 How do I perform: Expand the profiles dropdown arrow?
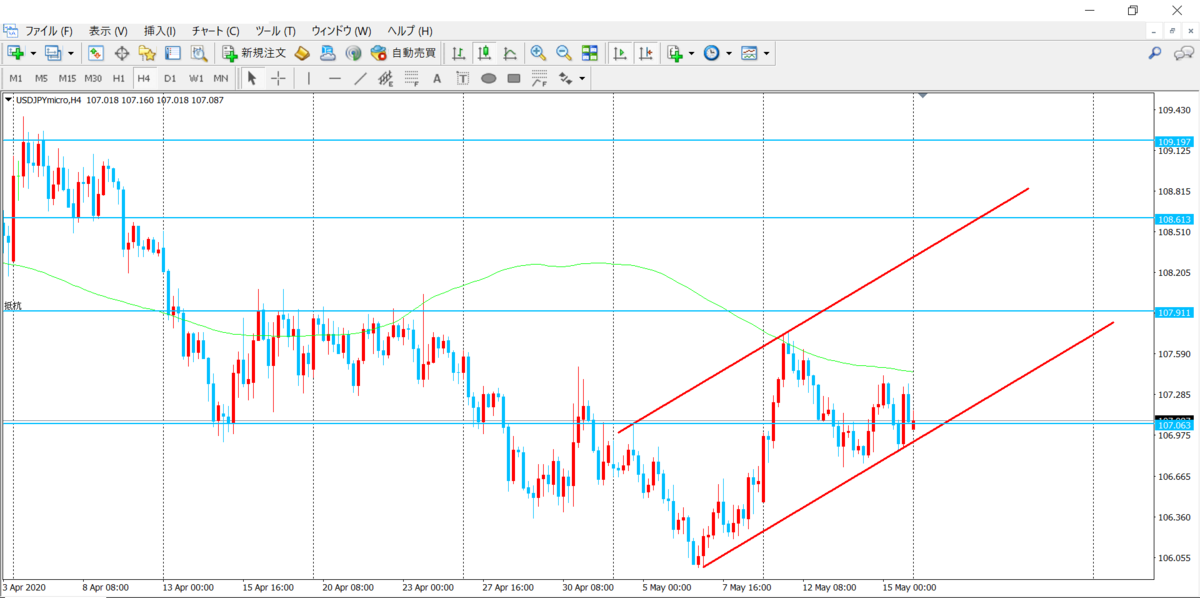(x=71, y=53)
